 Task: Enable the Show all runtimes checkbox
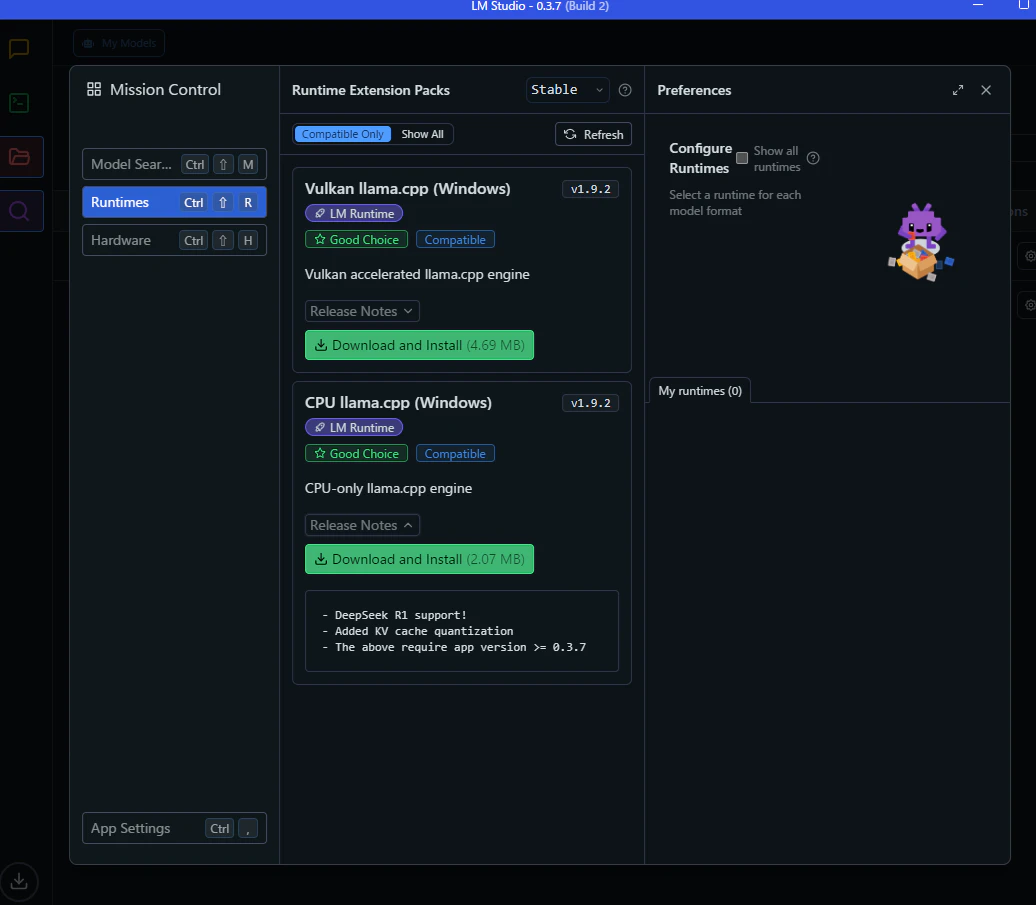tap(742, 158)
